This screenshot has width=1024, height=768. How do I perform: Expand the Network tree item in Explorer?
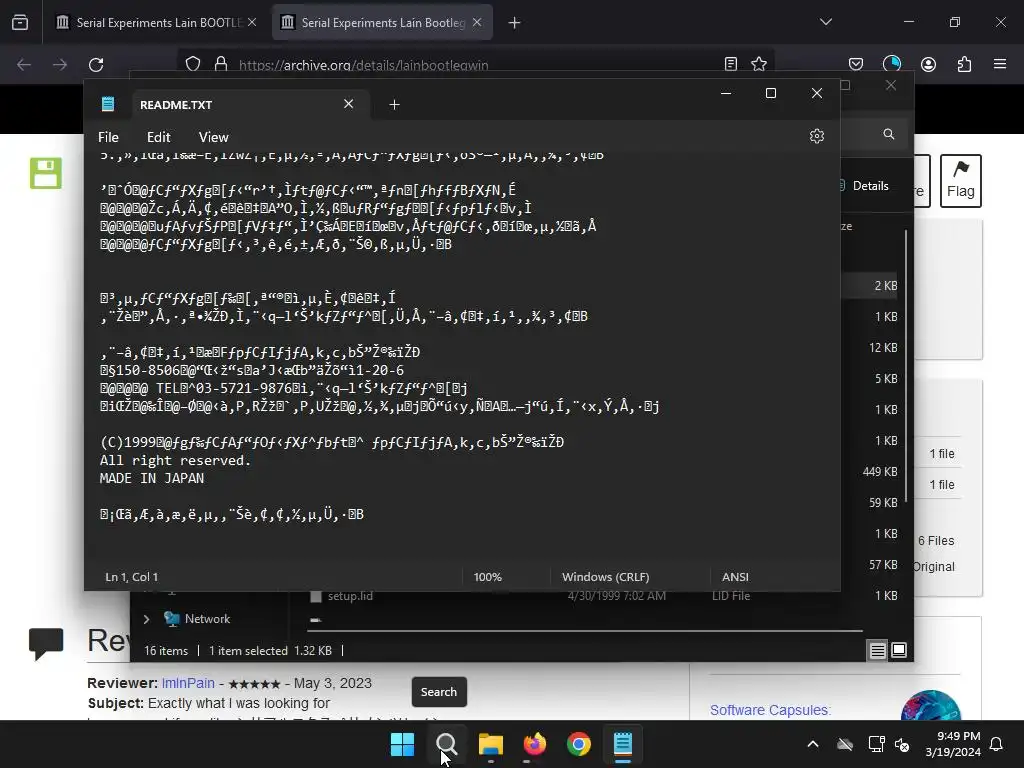coord(146,619)
